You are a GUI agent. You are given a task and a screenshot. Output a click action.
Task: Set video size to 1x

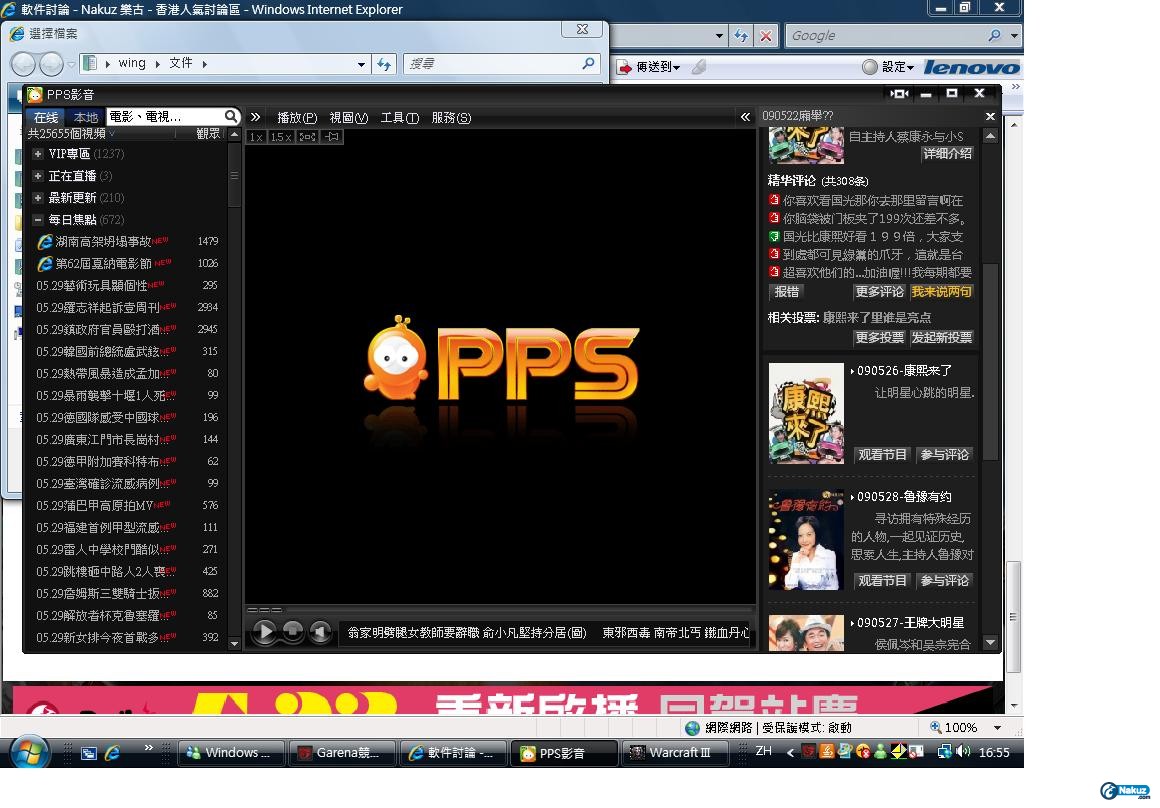[x=256, y=137]
